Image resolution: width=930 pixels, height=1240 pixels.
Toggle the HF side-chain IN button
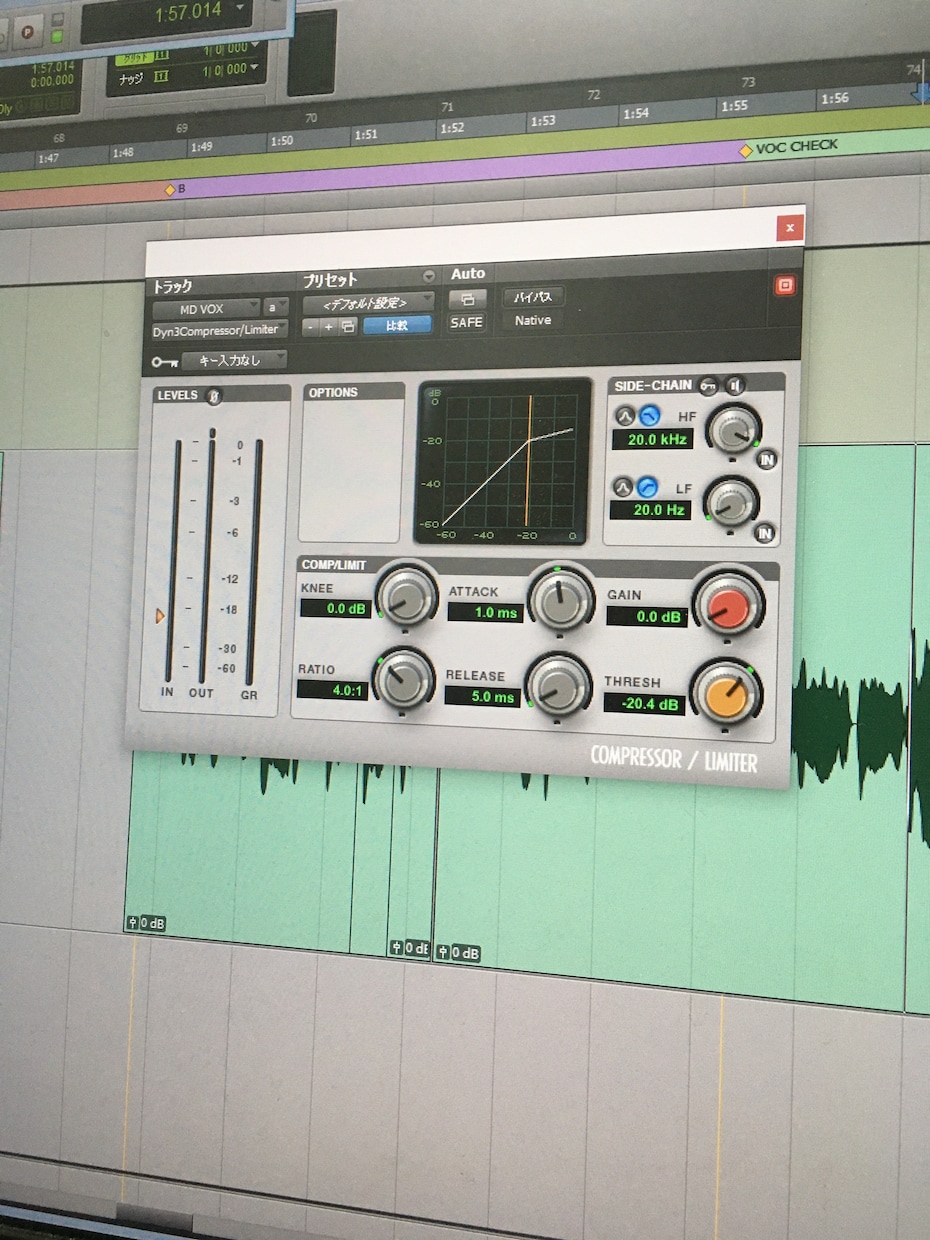coord(767,460)
